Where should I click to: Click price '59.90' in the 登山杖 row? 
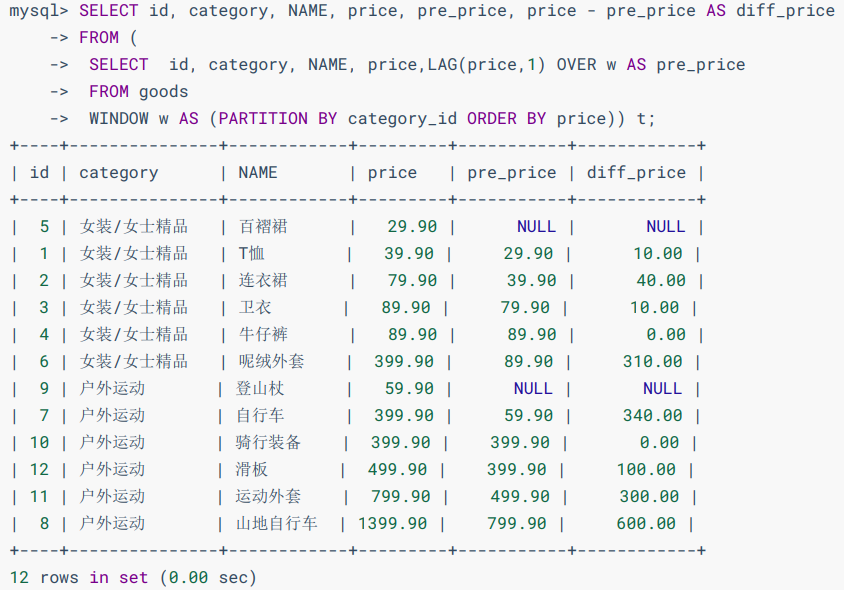409,388
